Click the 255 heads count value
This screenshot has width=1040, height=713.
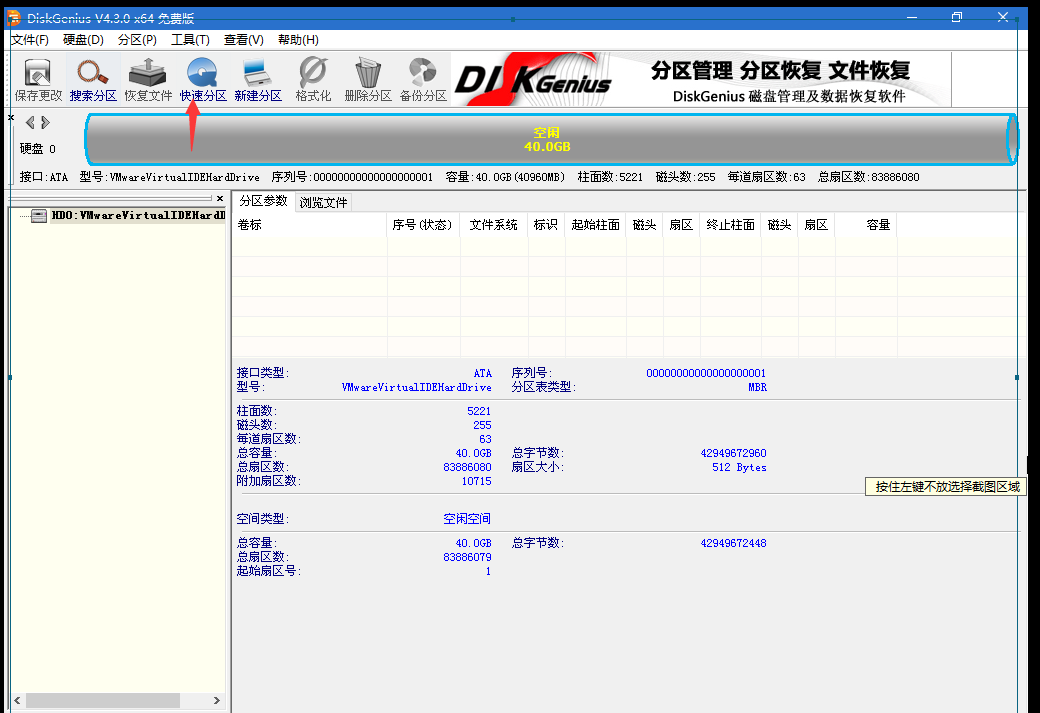tap(482, 425)
